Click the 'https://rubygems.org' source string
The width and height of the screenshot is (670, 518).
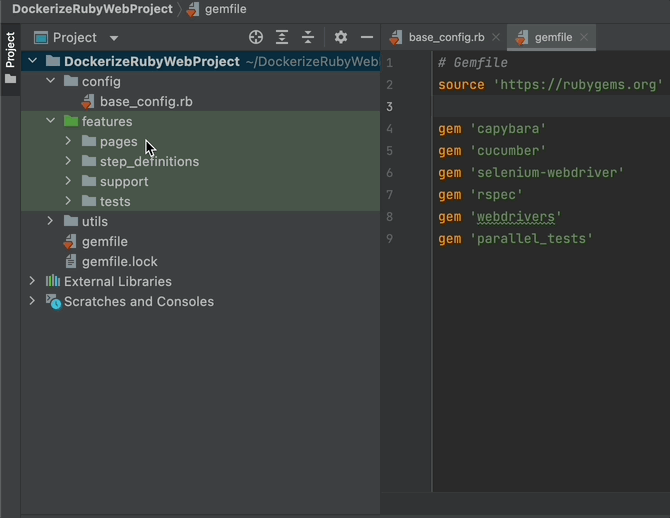point(578,85)
